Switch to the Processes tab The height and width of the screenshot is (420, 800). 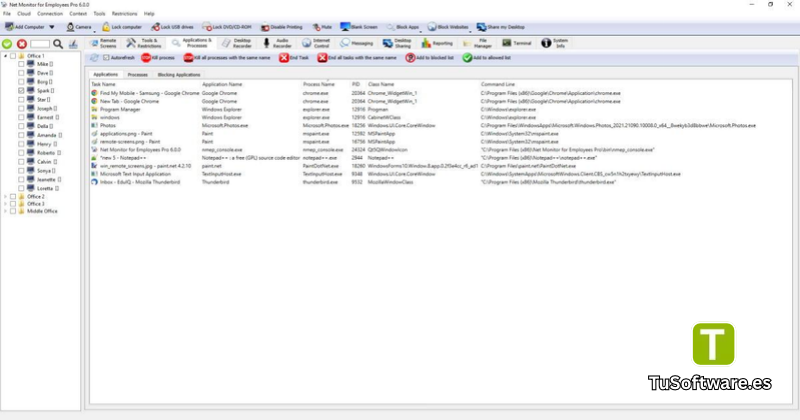click(x=137, y=75)
